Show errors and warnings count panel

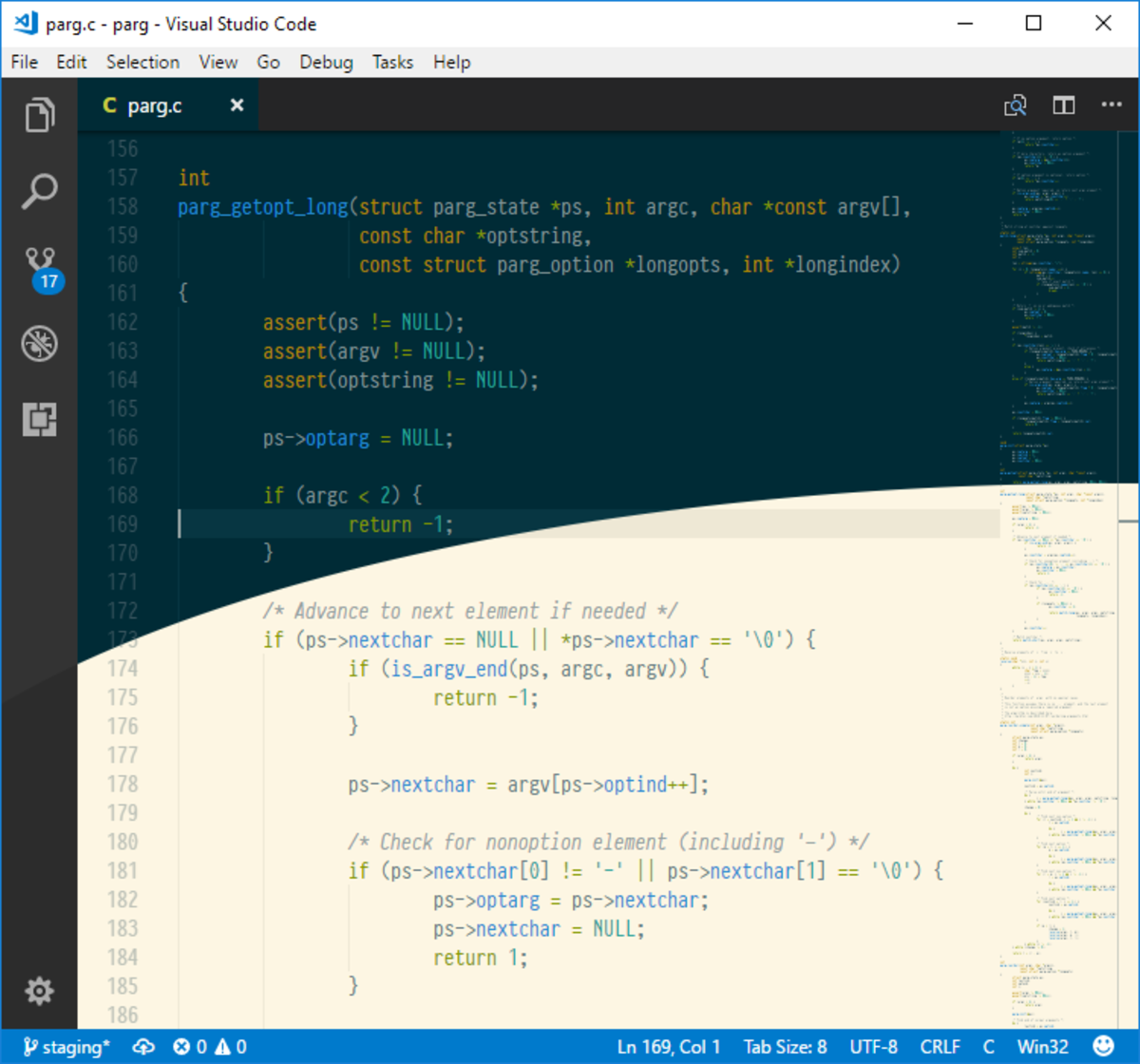tap(210, 1047)
